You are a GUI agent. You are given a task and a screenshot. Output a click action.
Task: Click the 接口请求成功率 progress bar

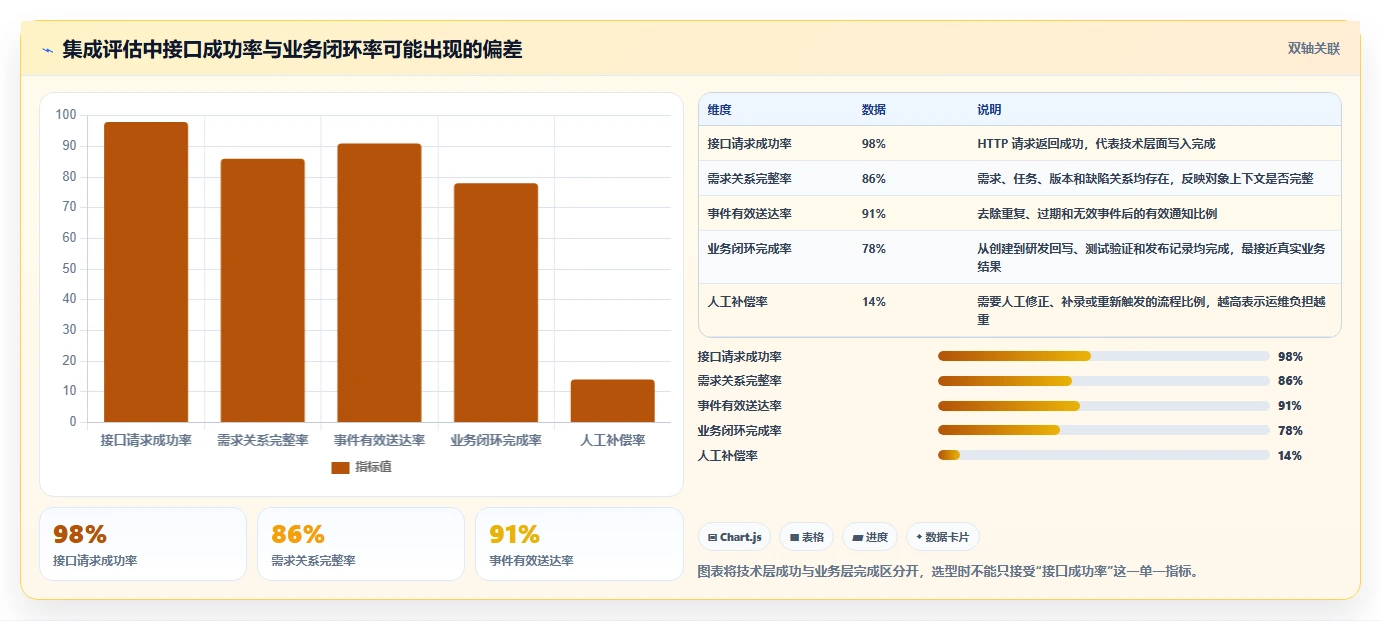(1104, 356)
